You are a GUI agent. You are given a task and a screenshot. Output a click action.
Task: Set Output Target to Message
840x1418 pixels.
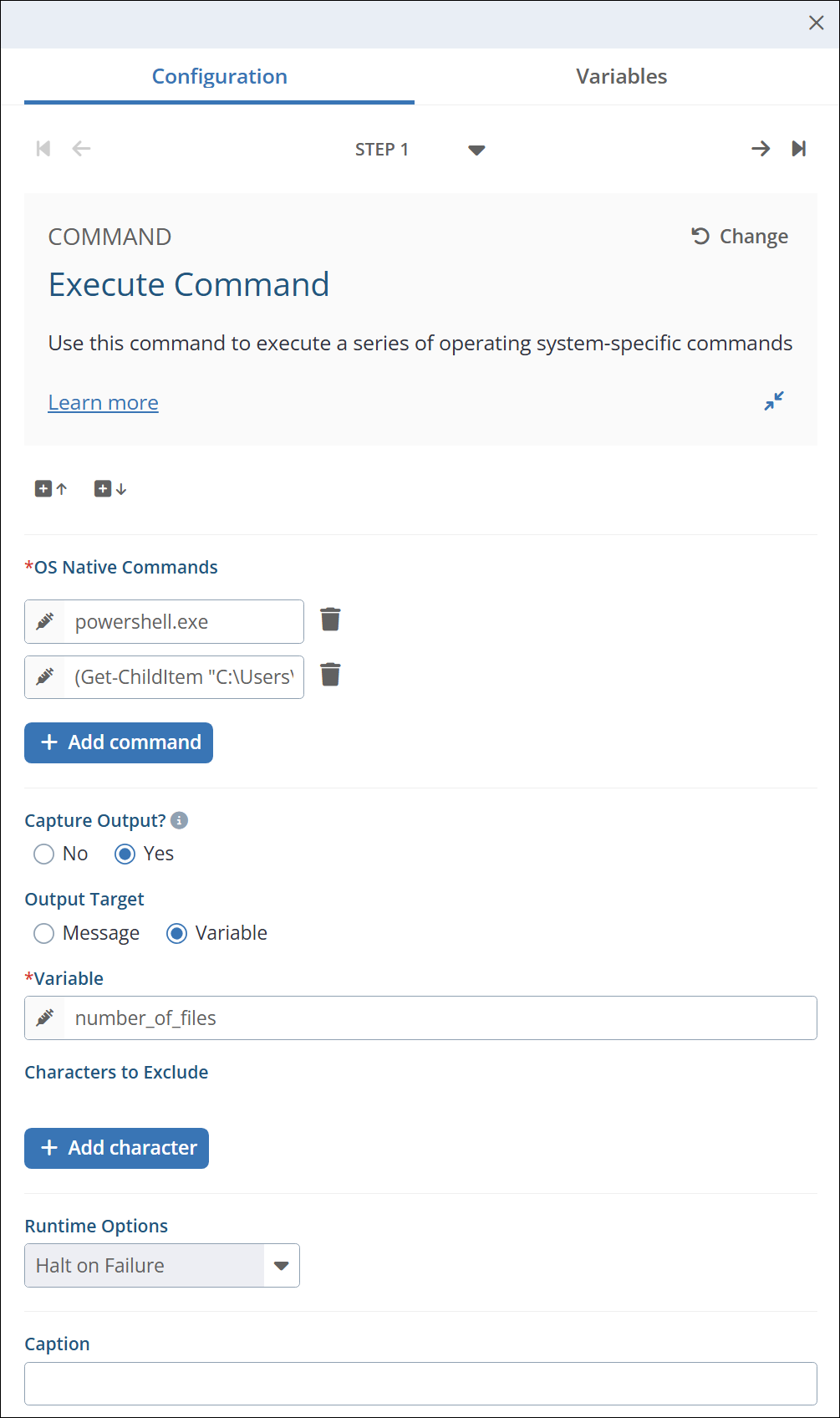tap(44, 933)
